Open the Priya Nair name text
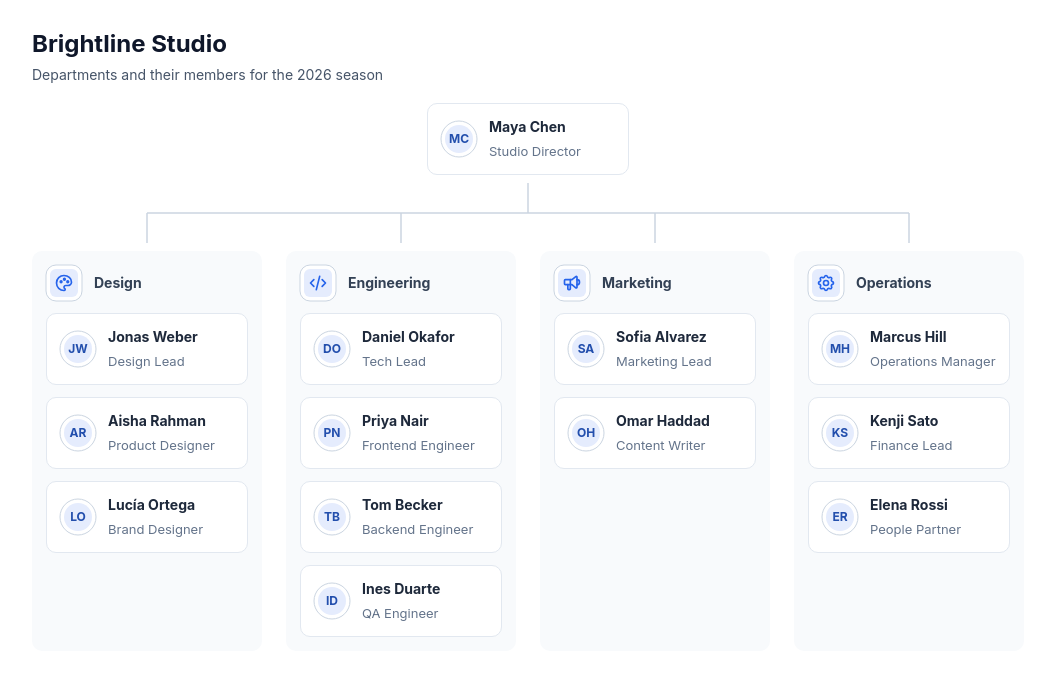This screenshot has height=683, width=1056. click(x=395, y=421)
